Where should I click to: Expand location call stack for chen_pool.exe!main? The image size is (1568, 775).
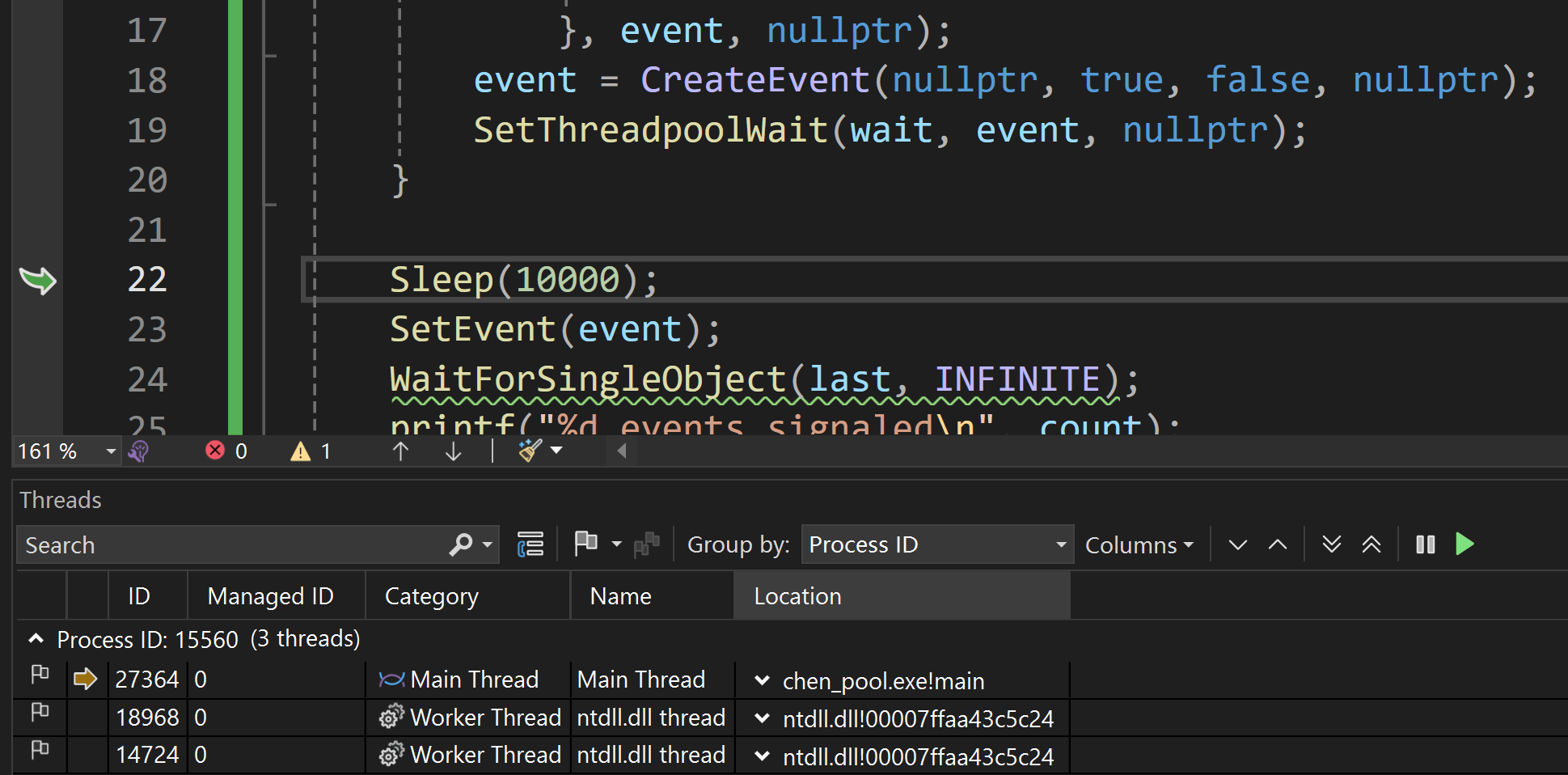pos(762,680)
